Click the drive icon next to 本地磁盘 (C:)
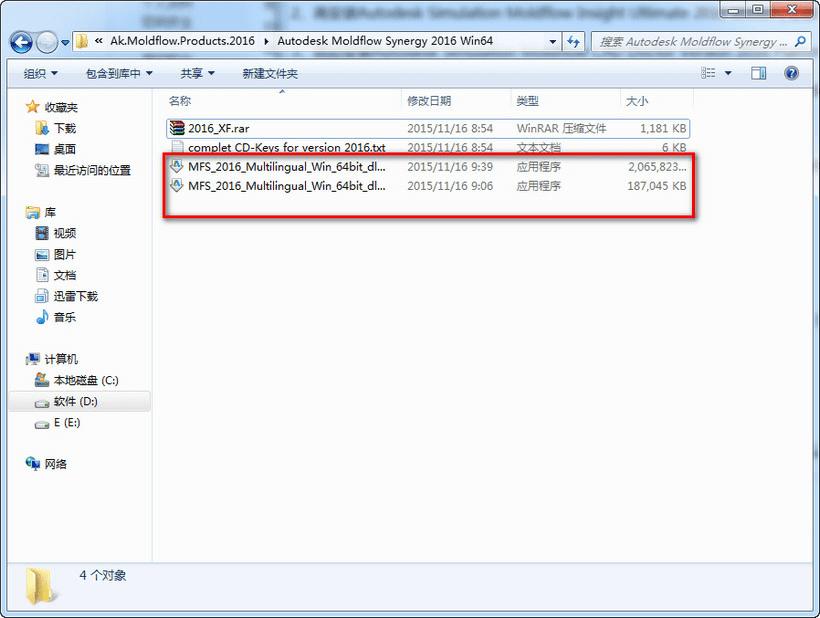This screenshot has width=820, height=618. [42, 380]
